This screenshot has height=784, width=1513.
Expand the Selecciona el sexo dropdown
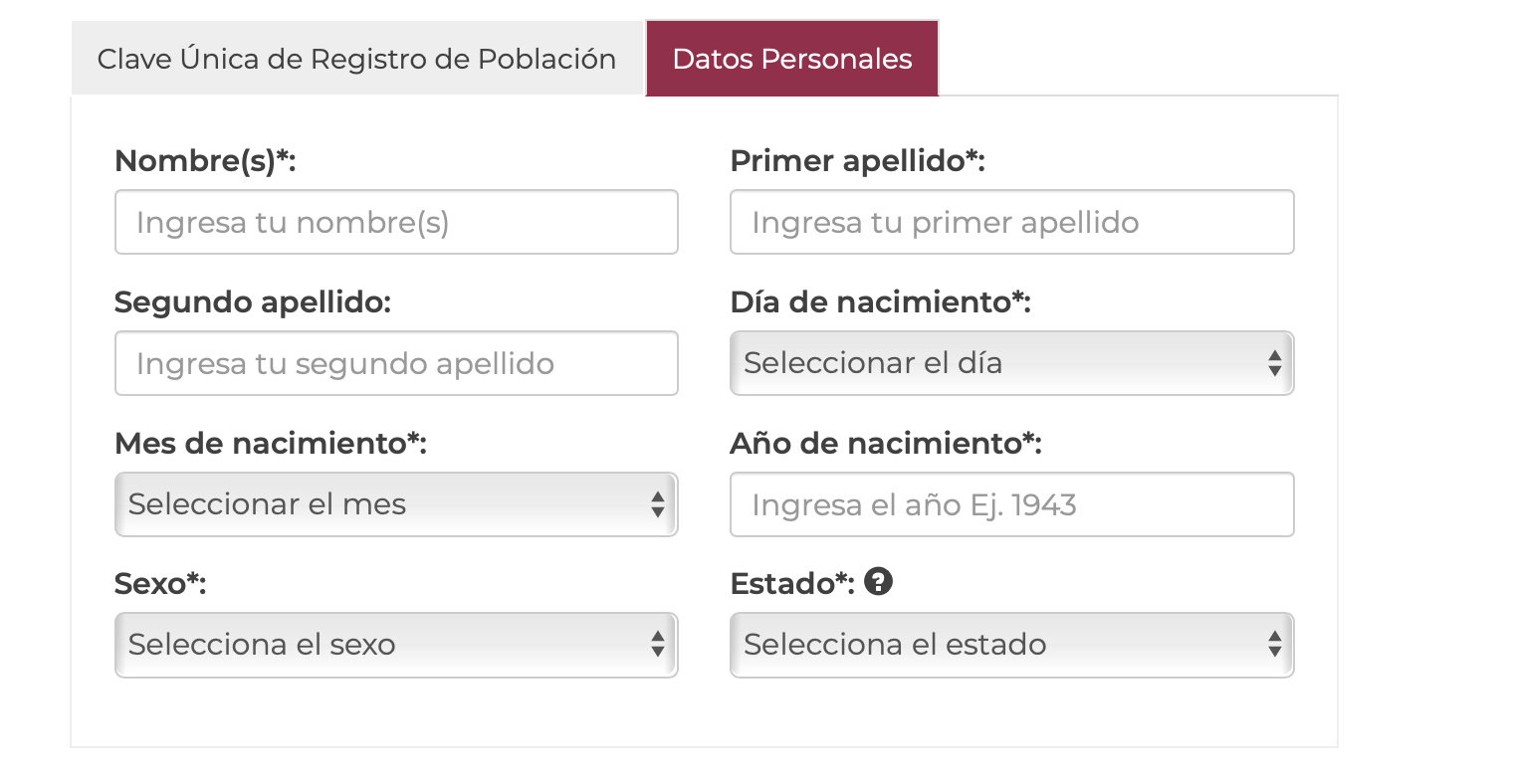coord(396,645)
